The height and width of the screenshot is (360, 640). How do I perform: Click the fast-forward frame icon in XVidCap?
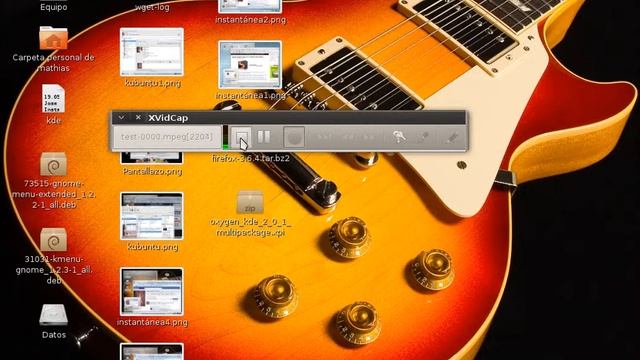coord(369,137)
